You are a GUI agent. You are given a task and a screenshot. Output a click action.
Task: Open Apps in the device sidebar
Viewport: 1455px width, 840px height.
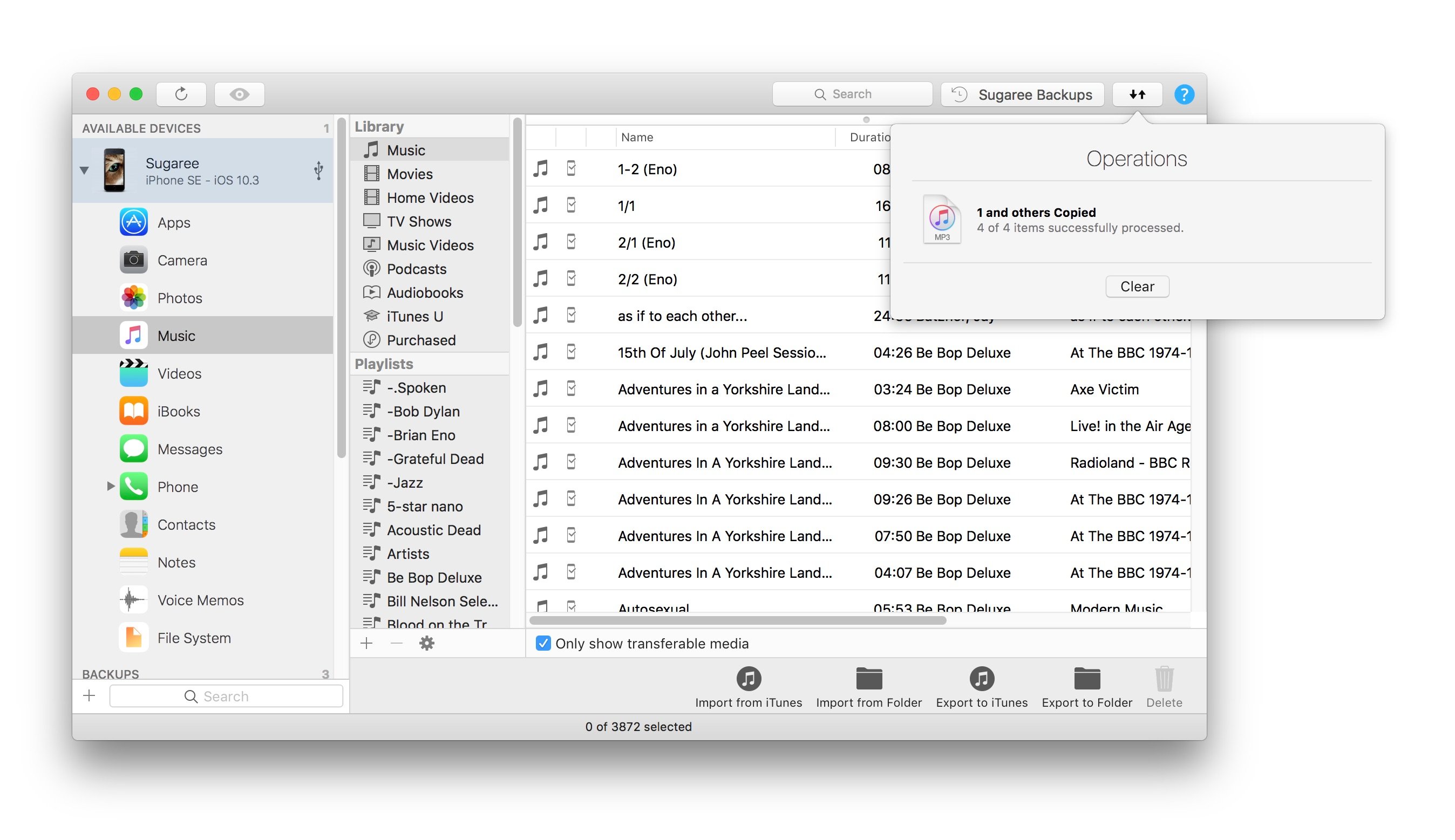coord(202,222)
